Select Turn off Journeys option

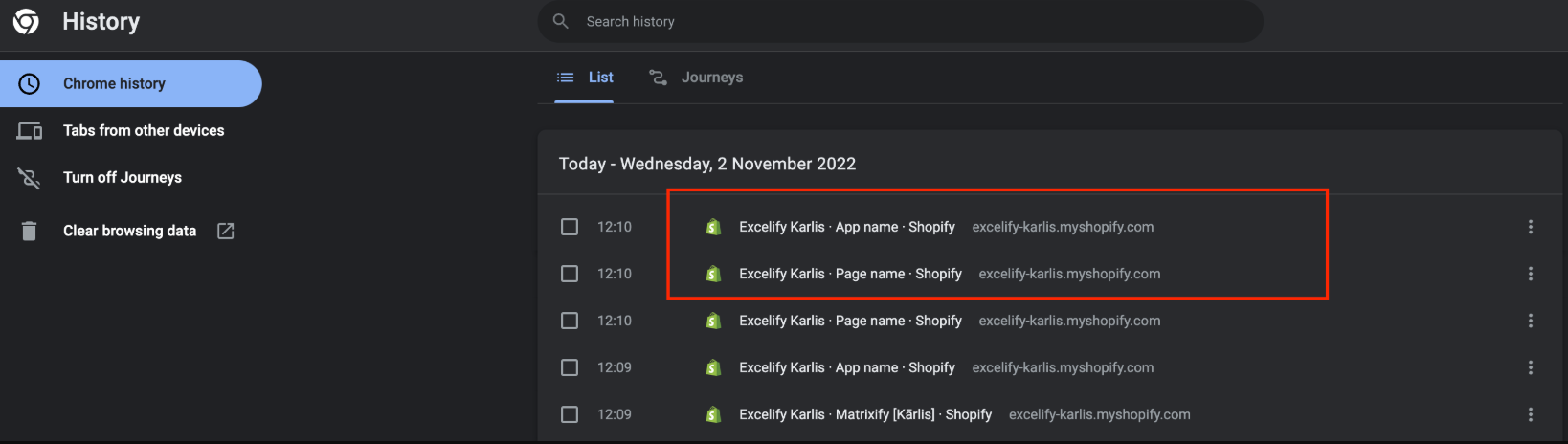point(130,178)
